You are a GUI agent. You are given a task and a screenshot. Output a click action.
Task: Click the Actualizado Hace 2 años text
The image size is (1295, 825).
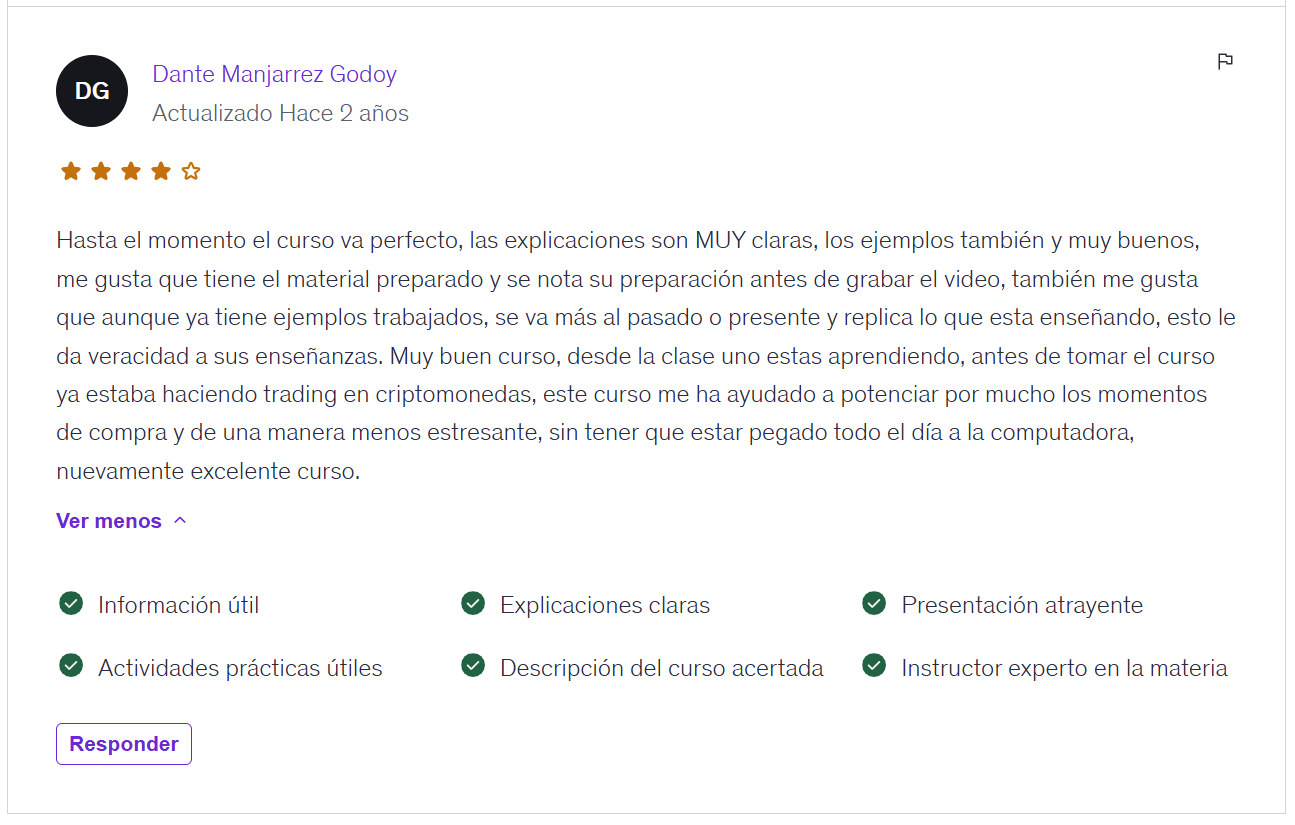click(x=280, y=113)
